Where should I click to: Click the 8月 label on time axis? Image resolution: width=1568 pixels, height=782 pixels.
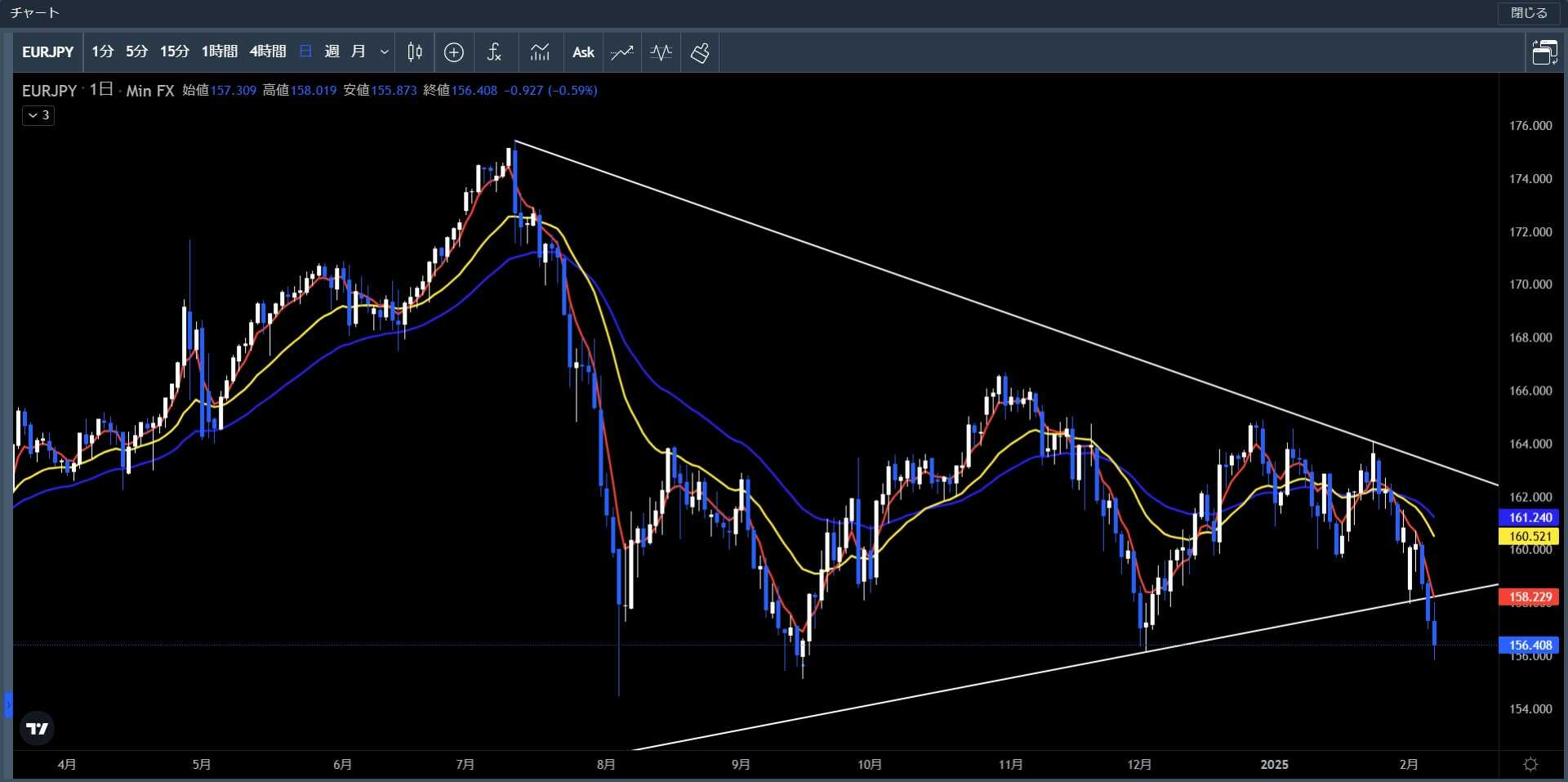click(x=606, y=765)
